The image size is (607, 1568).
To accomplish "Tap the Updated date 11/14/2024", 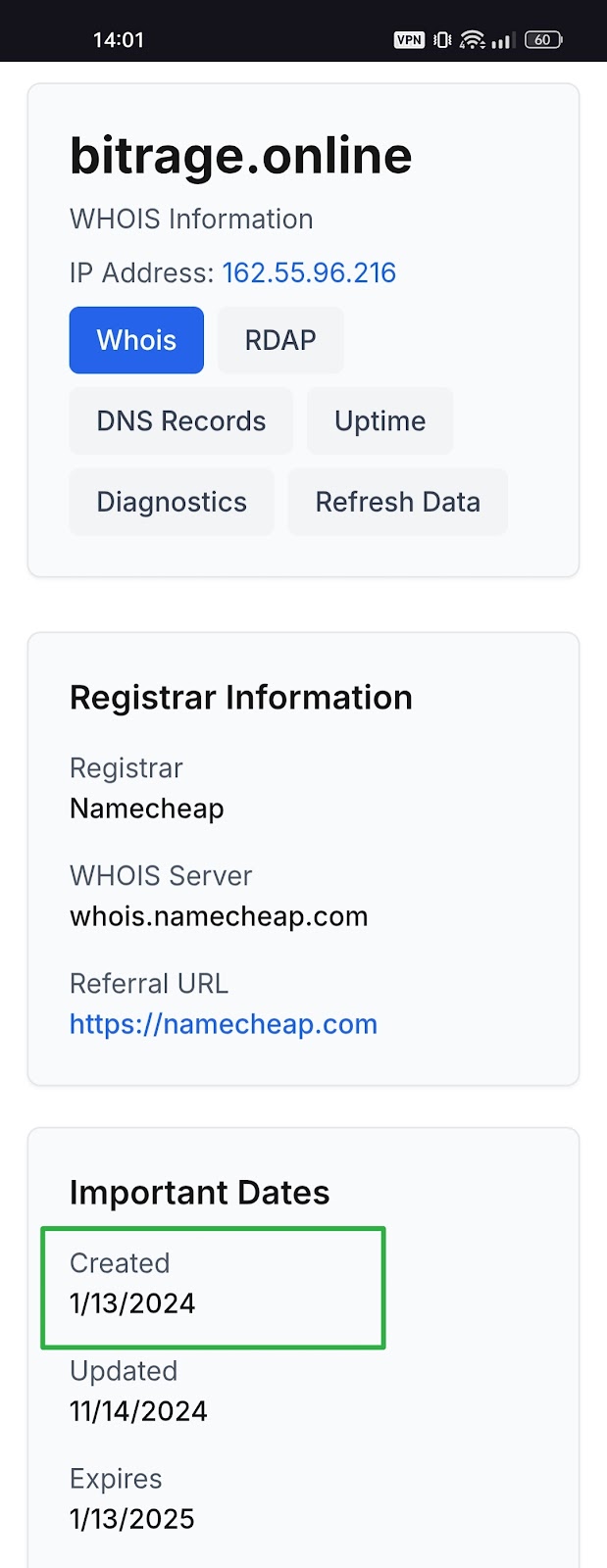I will tap(138, 1411).
